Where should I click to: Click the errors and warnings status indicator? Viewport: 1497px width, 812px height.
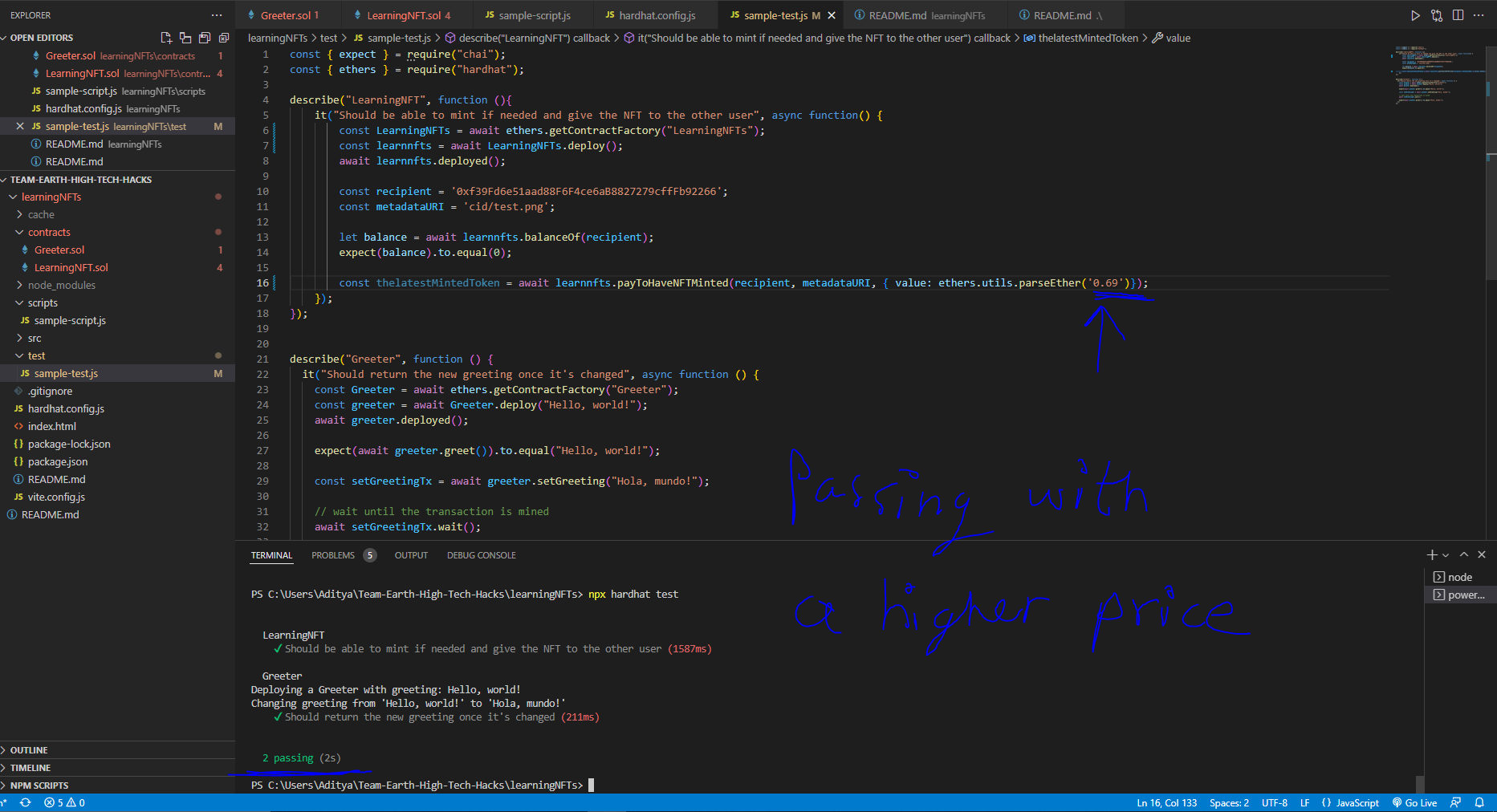65,802
